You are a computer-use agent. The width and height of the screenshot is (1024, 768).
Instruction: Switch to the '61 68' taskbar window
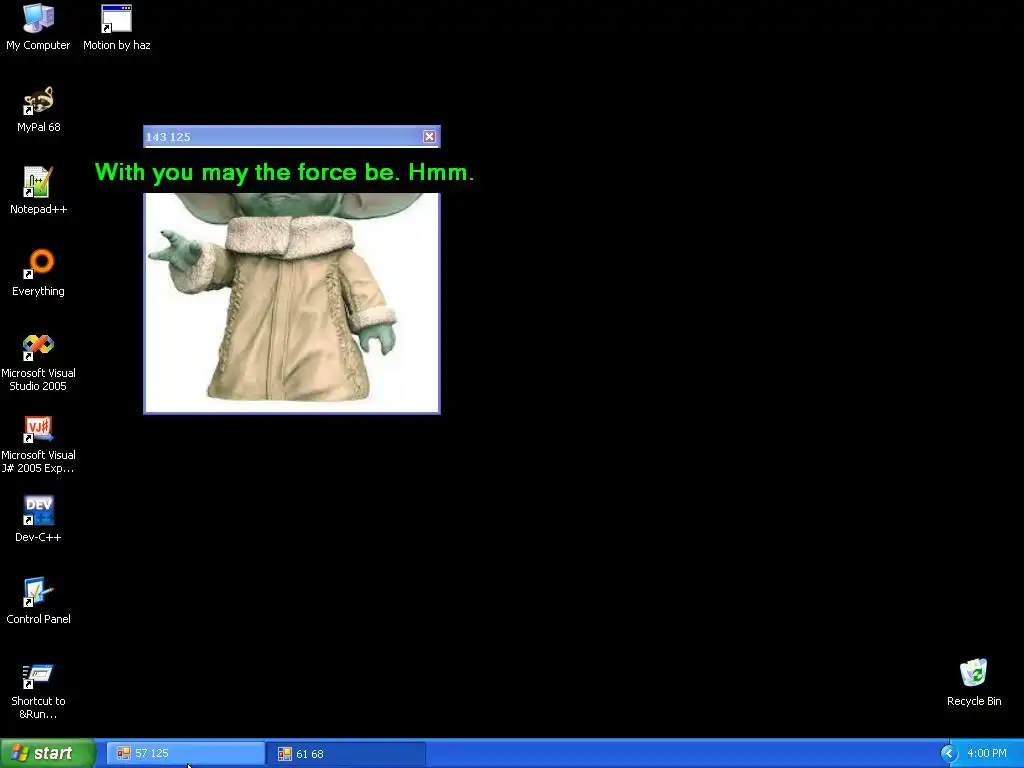click(x=346, y=754)
